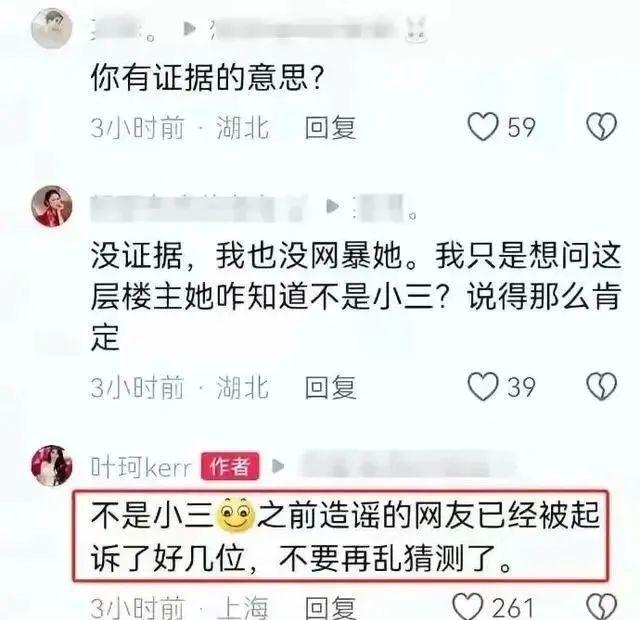Open 叶珂kerr's profile avatar
Screen dimensions: 640x620
[x=52, y=466]
